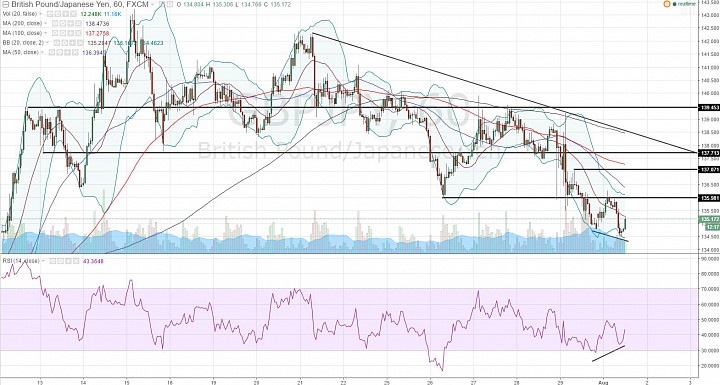The image size is (720, 385).
Task: Select the 135.981 horizontal line price label
Action: click(x=709, y=198)
